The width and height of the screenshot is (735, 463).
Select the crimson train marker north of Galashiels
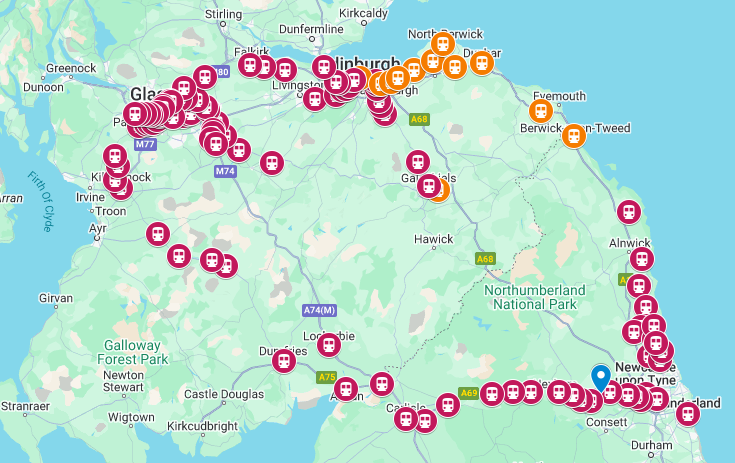click(x=418, y=162)
